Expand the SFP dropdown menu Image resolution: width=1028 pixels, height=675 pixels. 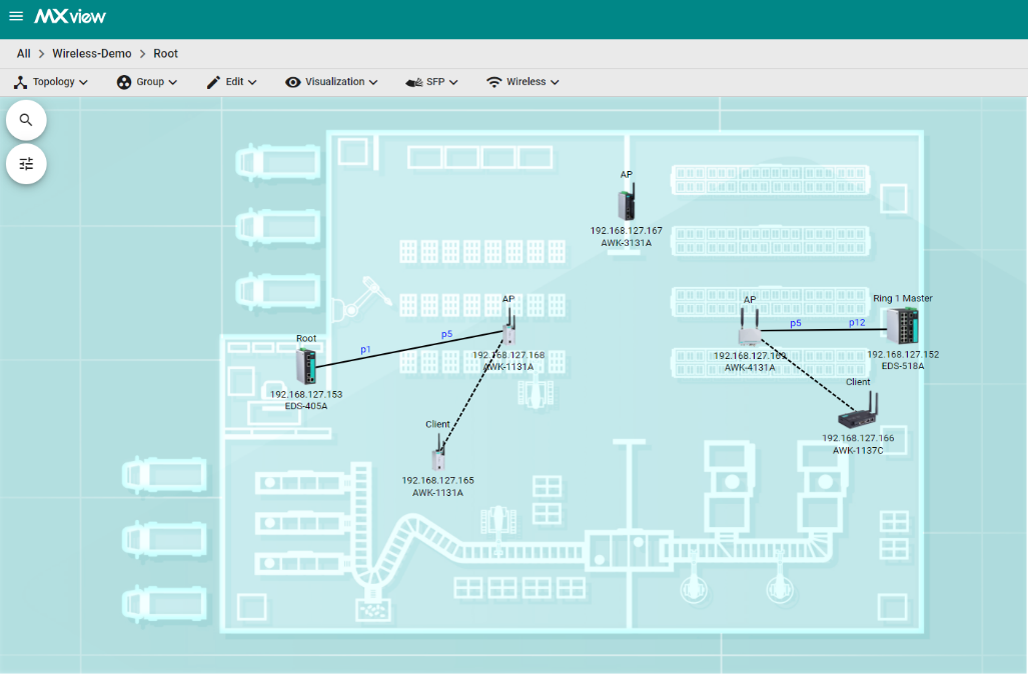[432, 82]
